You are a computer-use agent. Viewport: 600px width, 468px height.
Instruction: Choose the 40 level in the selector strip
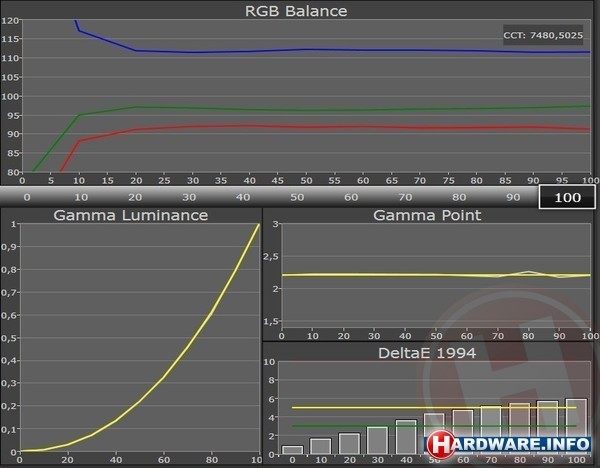point(243,197)
